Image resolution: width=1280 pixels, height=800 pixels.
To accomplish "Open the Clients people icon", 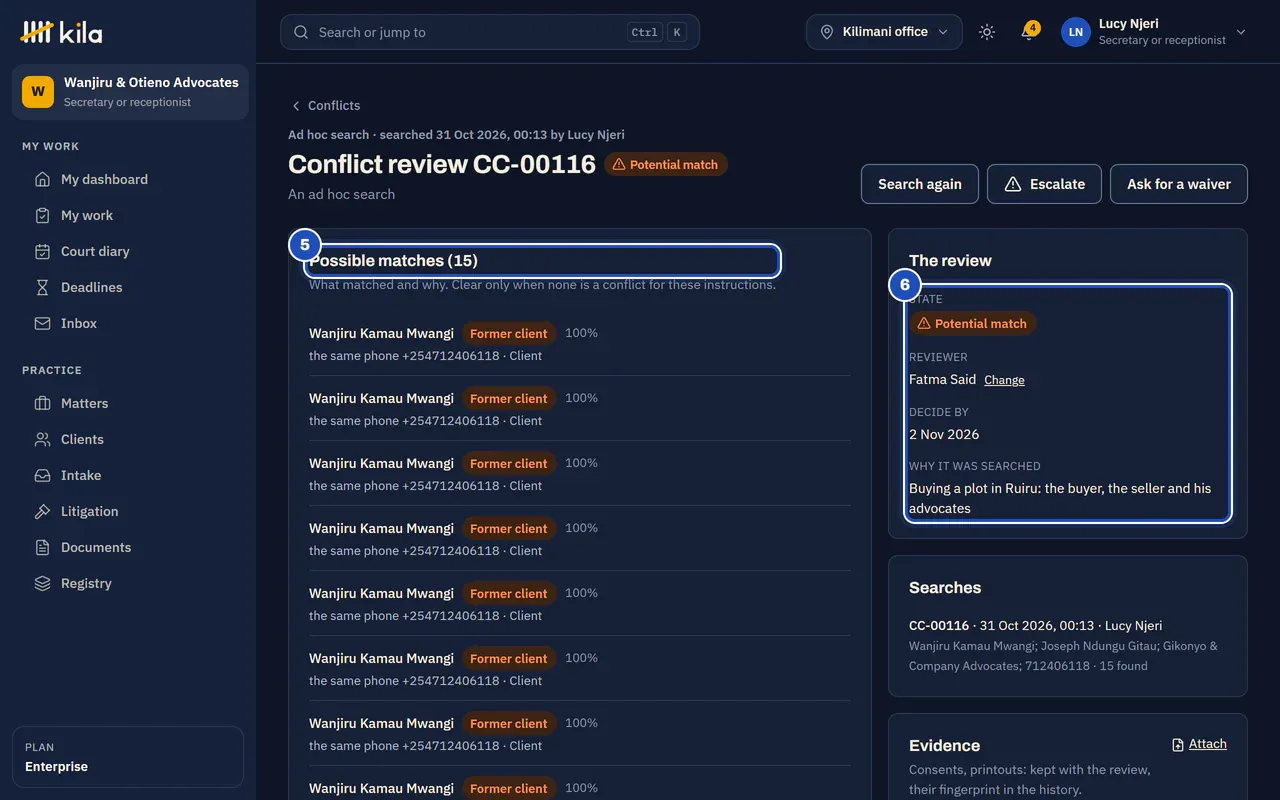I will pos(42,439).
